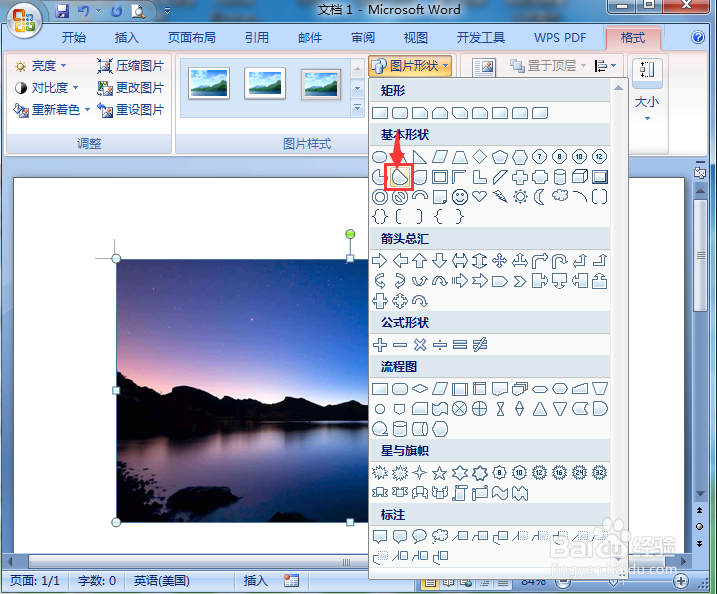Click the document scroll down arrow
The width and height of the screenshot is (717, 594).
700,494
